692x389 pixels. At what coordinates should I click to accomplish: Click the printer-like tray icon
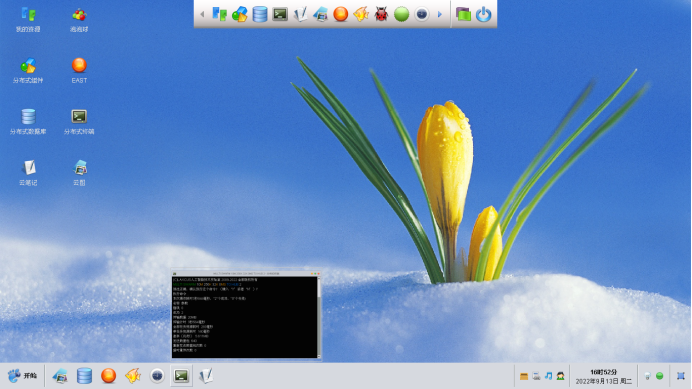536,376
